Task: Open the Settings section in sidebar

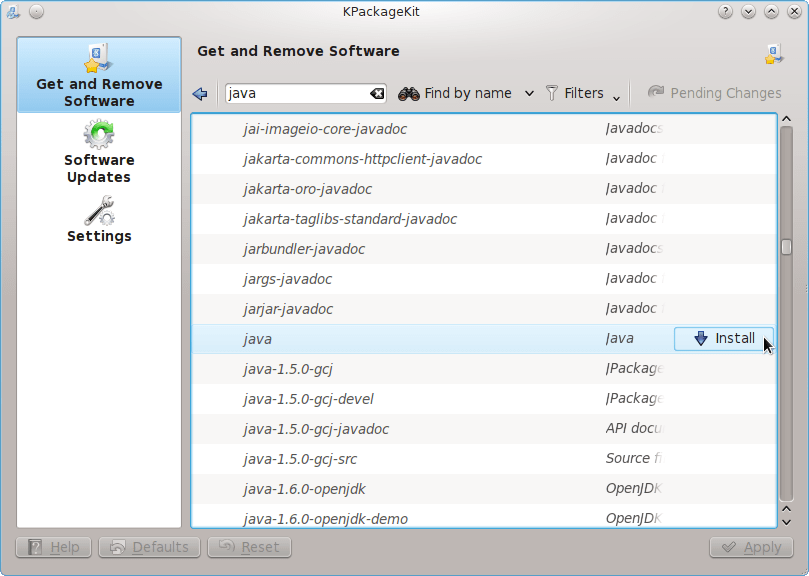Action: 99,219
